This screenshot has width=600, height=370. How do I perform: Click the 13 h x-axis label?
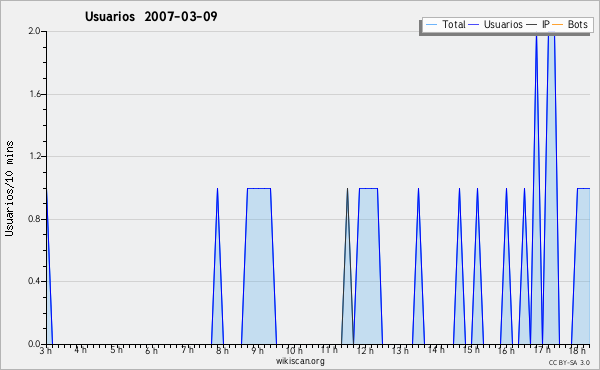coord(400,350)
